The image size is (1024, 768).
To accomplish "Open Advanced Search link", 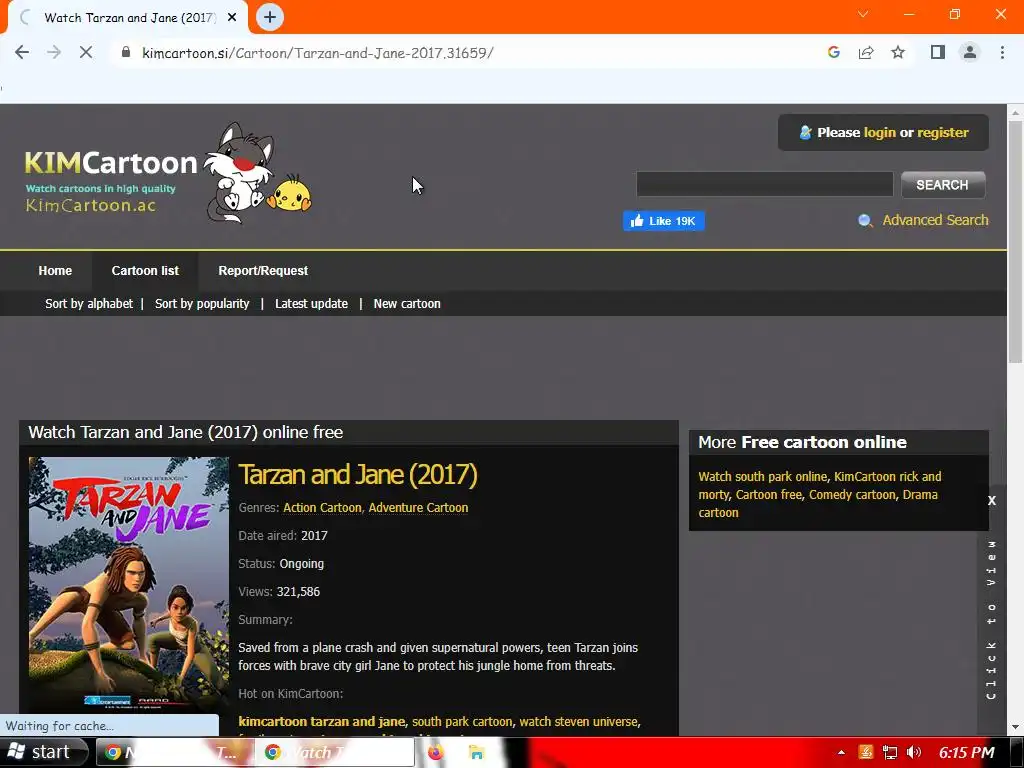I will tap(935, 220).
